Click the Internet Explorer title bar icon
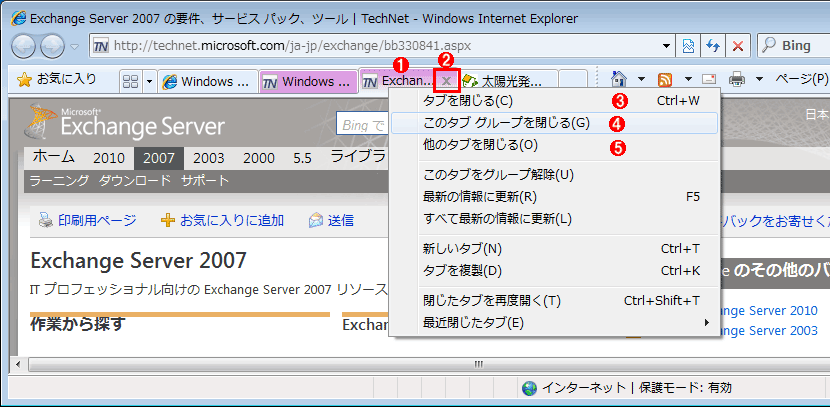The image size is (830, 407). 19,18
